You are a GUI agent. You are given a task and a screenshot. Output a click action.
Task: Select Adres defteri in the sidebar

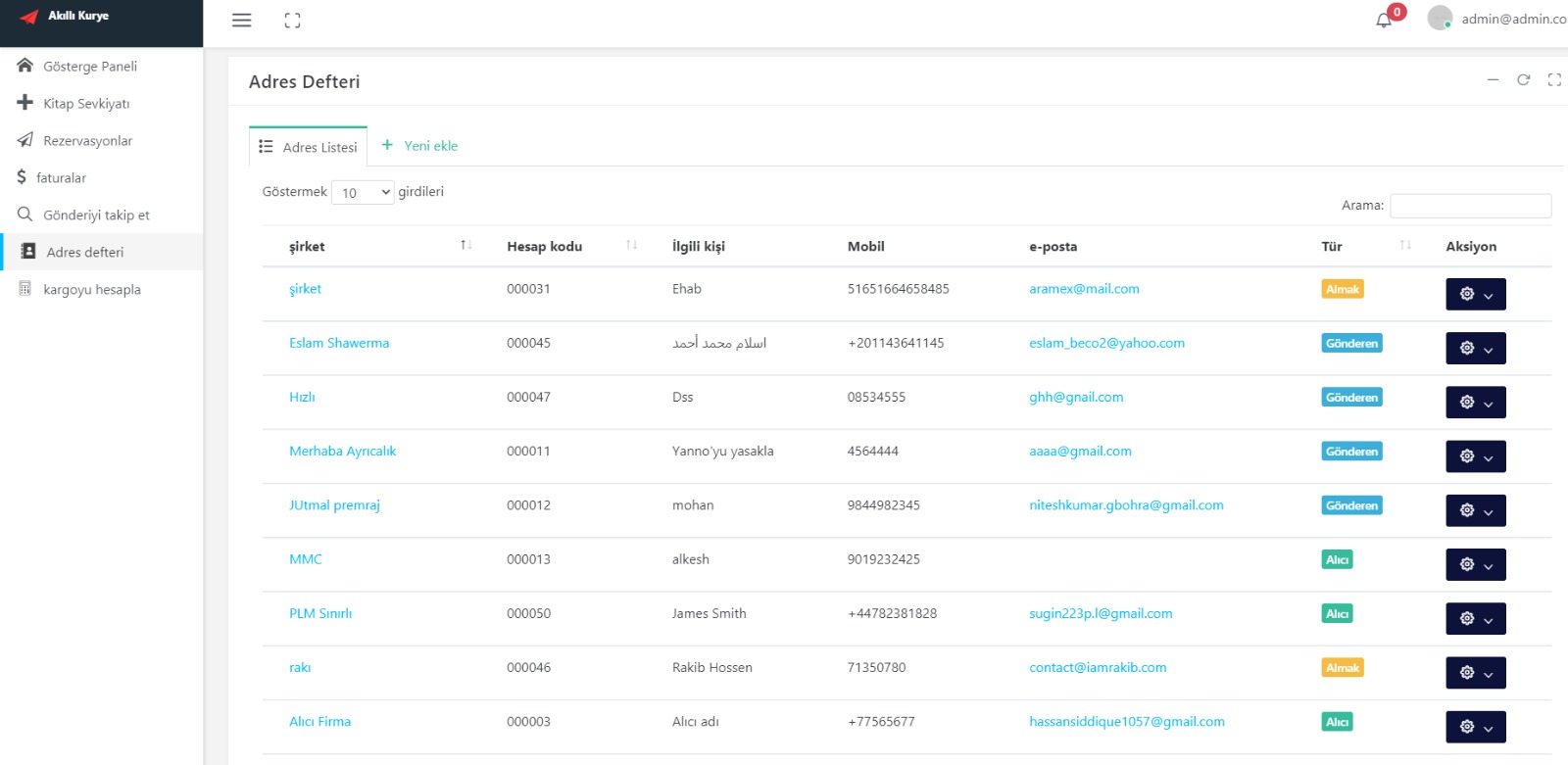pos(102,252)
